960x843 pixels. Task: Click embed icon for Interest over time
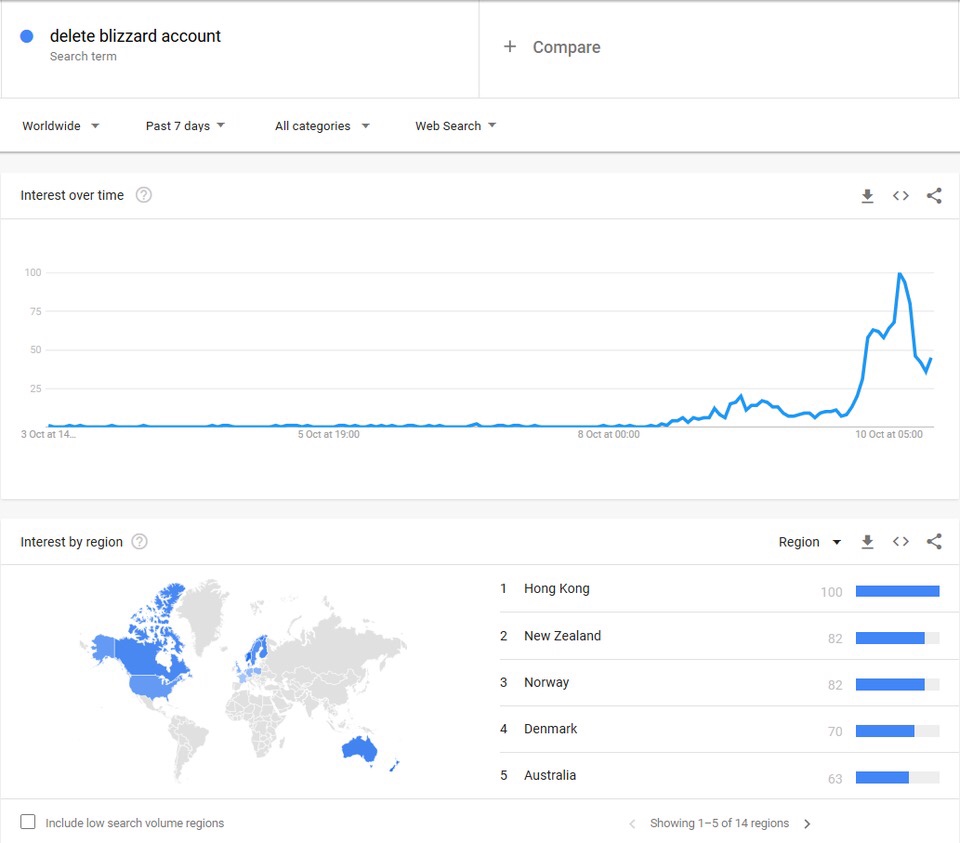tap(901, 196)
